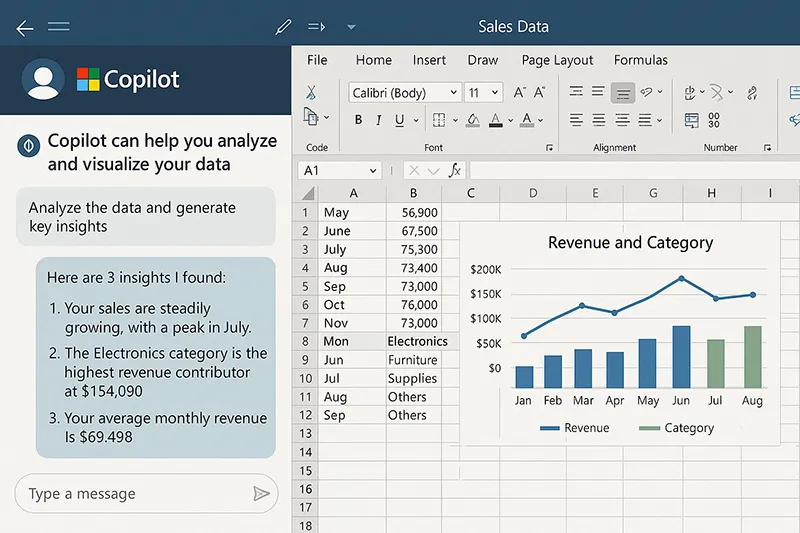The width and height of the screenshot is (800, 533).
Task: Click the Insert Function fx icon
Action: point(454,170)
